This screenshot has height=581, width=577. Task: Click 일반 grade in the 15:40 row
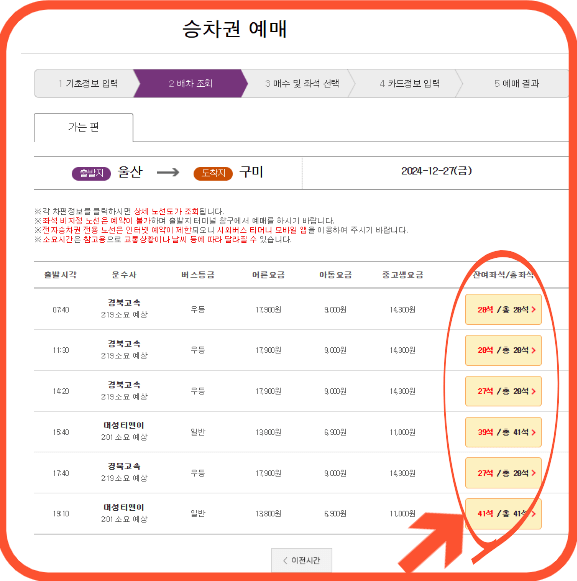tap(198, 432)
